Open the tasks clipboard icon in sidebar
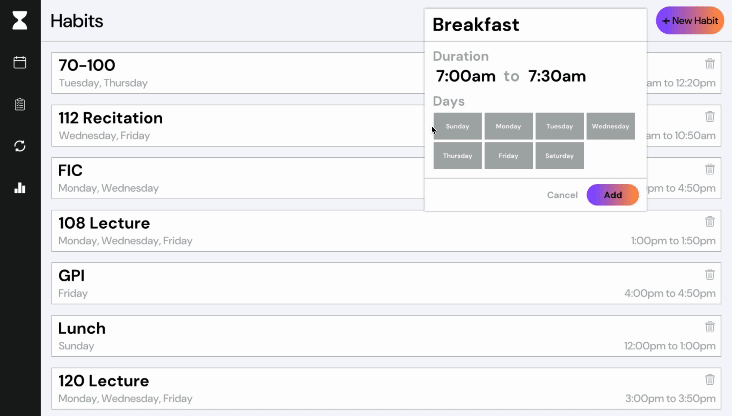 pyautogui.click(x=20, y=104)
